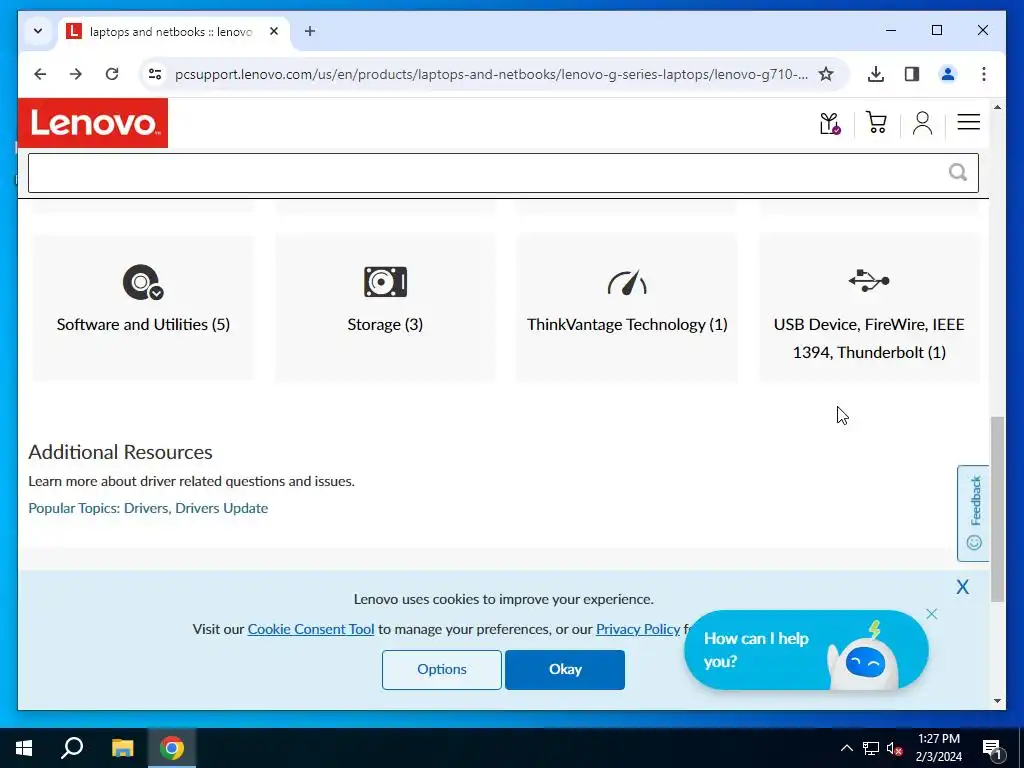
Task: Go forward in browser history
Action: (76, 74)
